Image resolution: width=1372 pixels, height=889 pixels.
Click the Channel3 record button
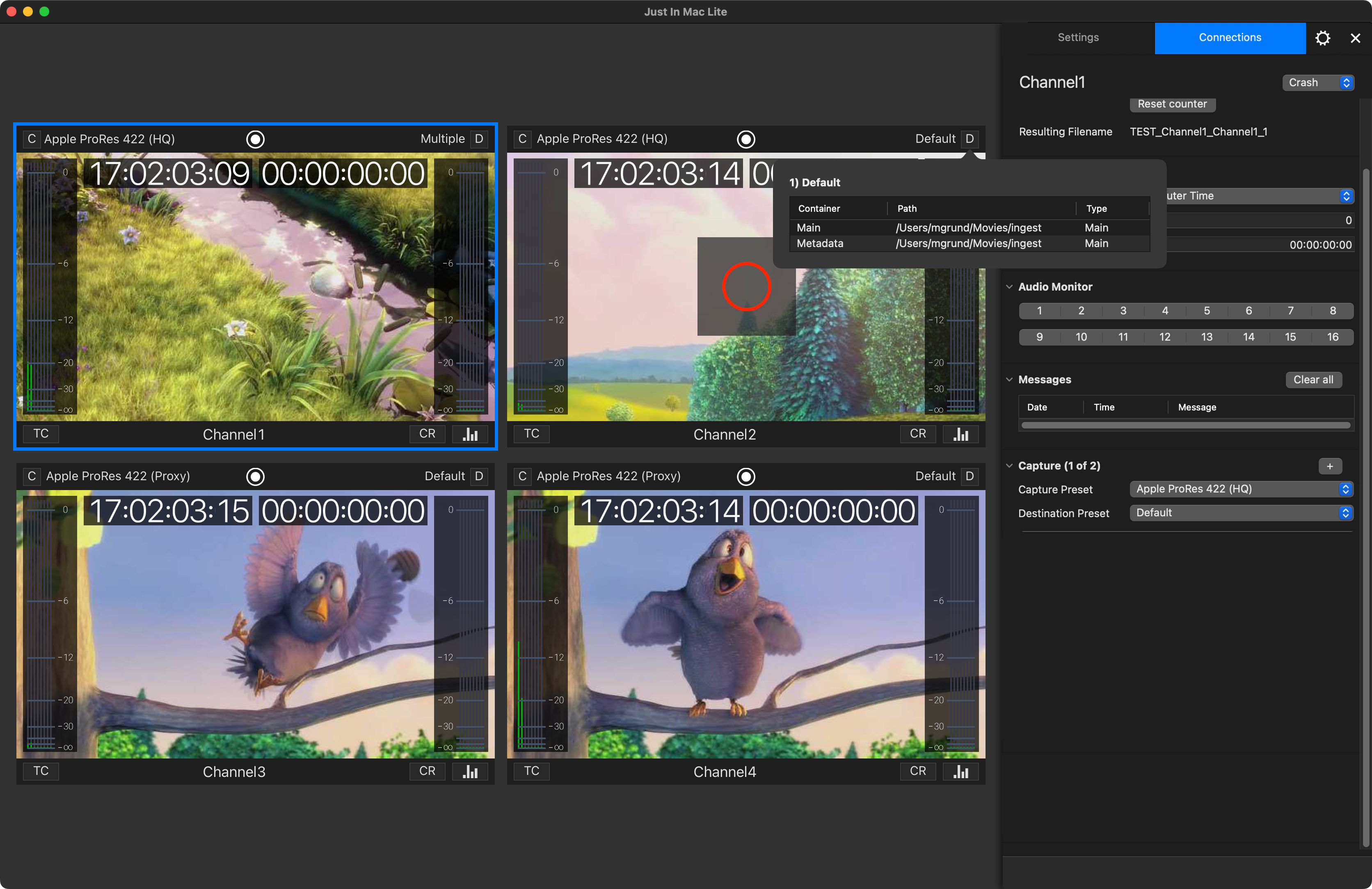click(255, 476)
